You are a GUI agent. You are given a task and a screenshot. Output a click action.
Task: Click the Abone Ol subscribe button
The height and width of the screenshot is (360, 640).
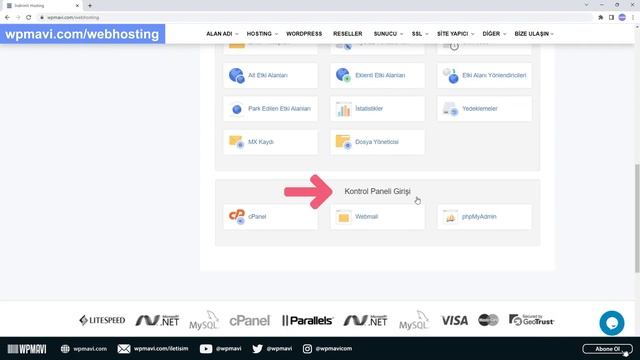coord(607,349)
